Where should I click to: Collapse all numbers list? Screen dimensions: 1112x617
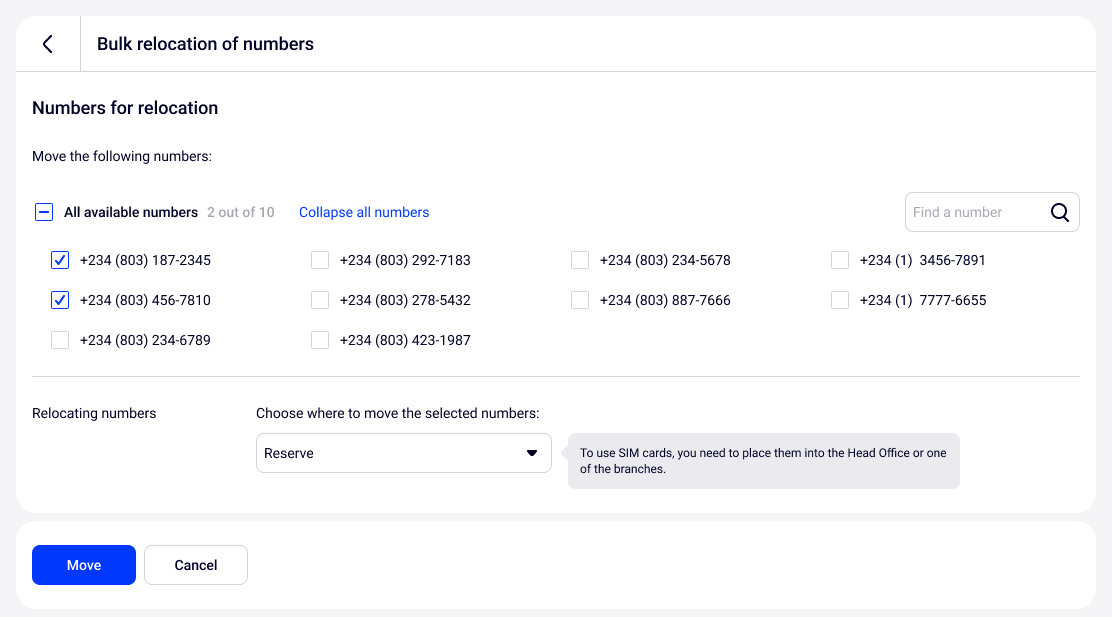(x=364, y=212)
